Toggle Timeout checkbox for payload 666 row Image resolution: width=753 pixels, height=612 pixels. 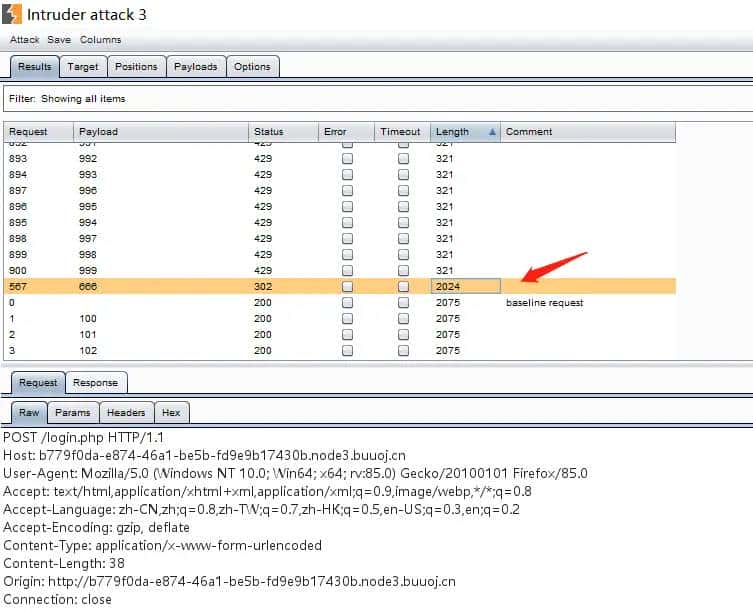click(x=403, y=287)
